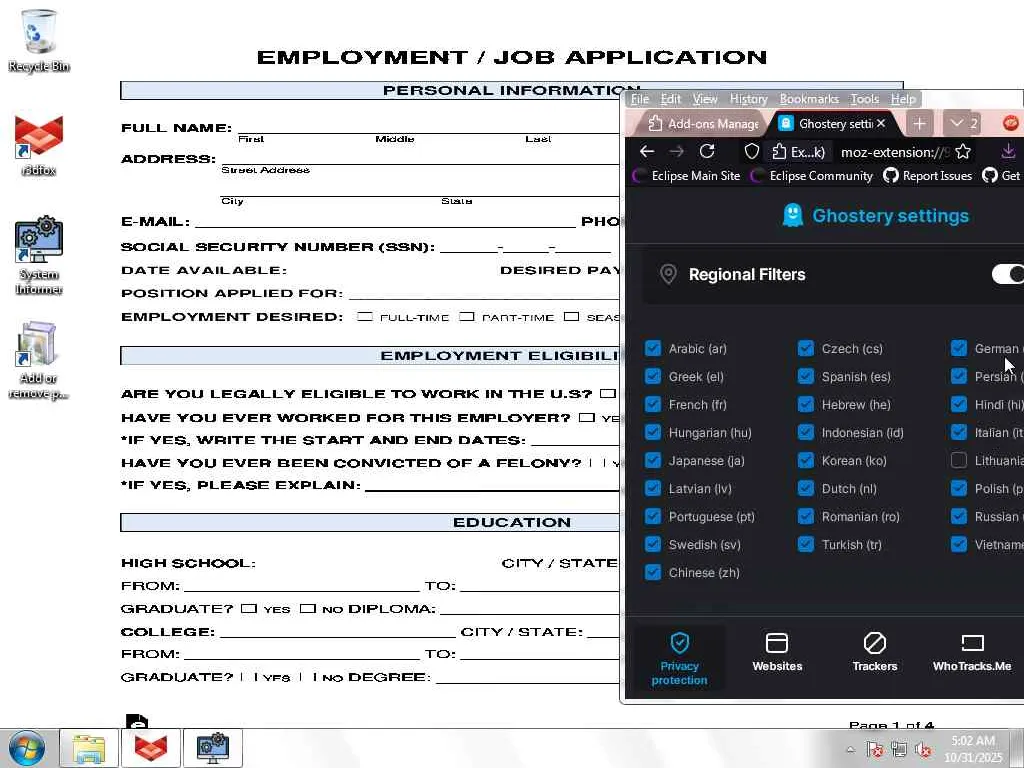Bookmark page with the star icon

tap(963, 152)
